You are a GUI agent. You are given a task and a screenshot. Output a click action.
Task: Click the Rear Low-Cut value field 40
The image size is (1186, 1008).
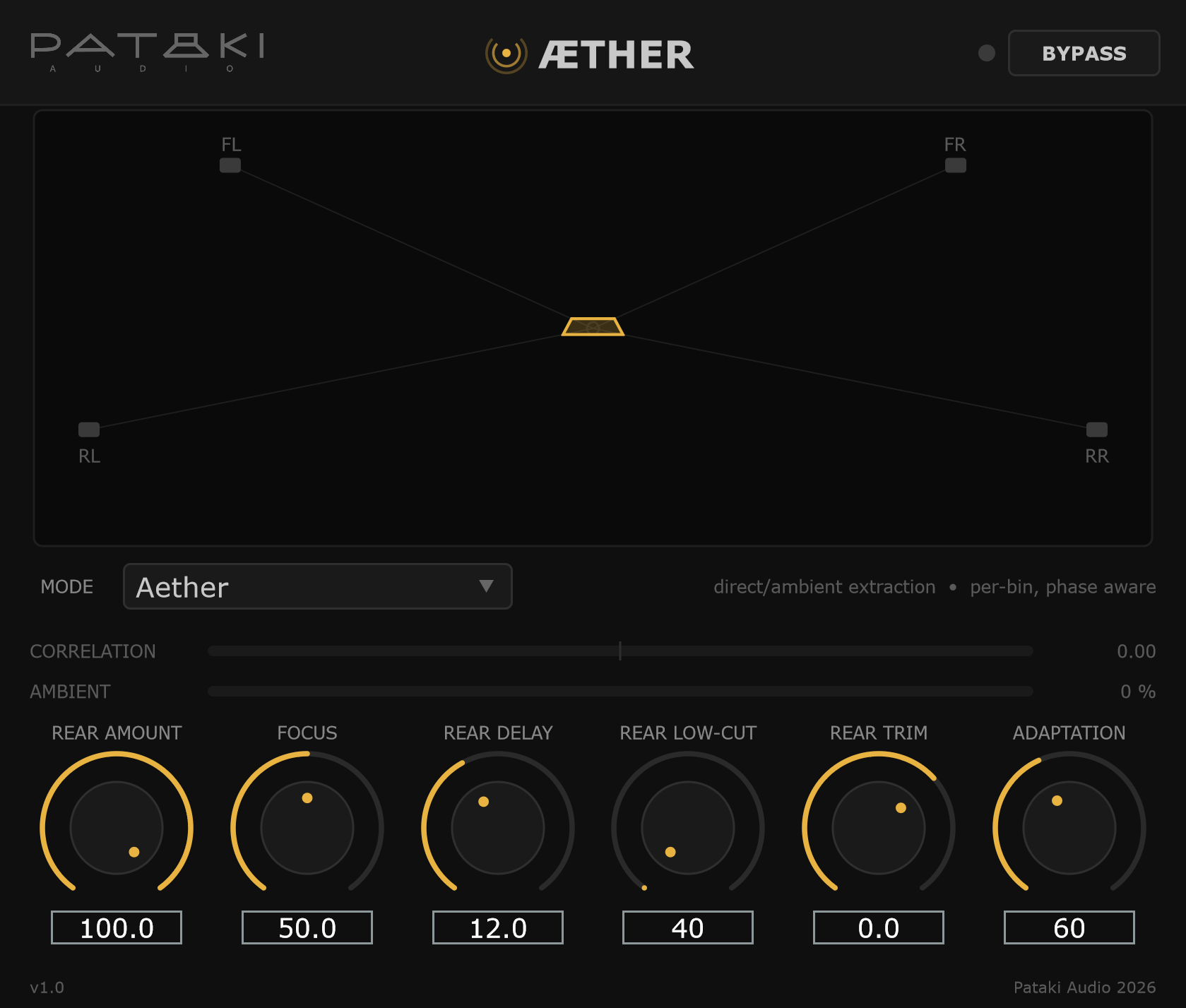tap(688, 927)
